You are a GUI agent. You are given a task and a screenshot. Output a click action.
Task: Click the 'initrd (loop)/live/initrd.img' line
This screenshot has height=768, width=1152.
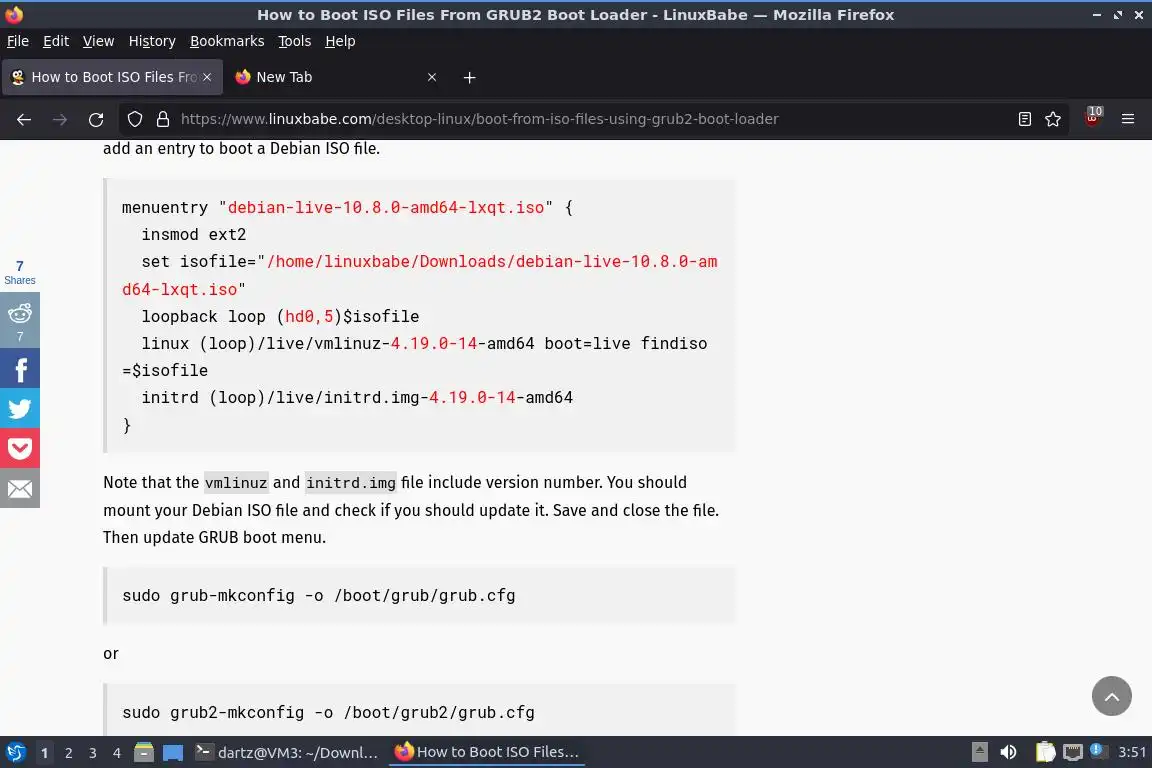tap(357, 398)
